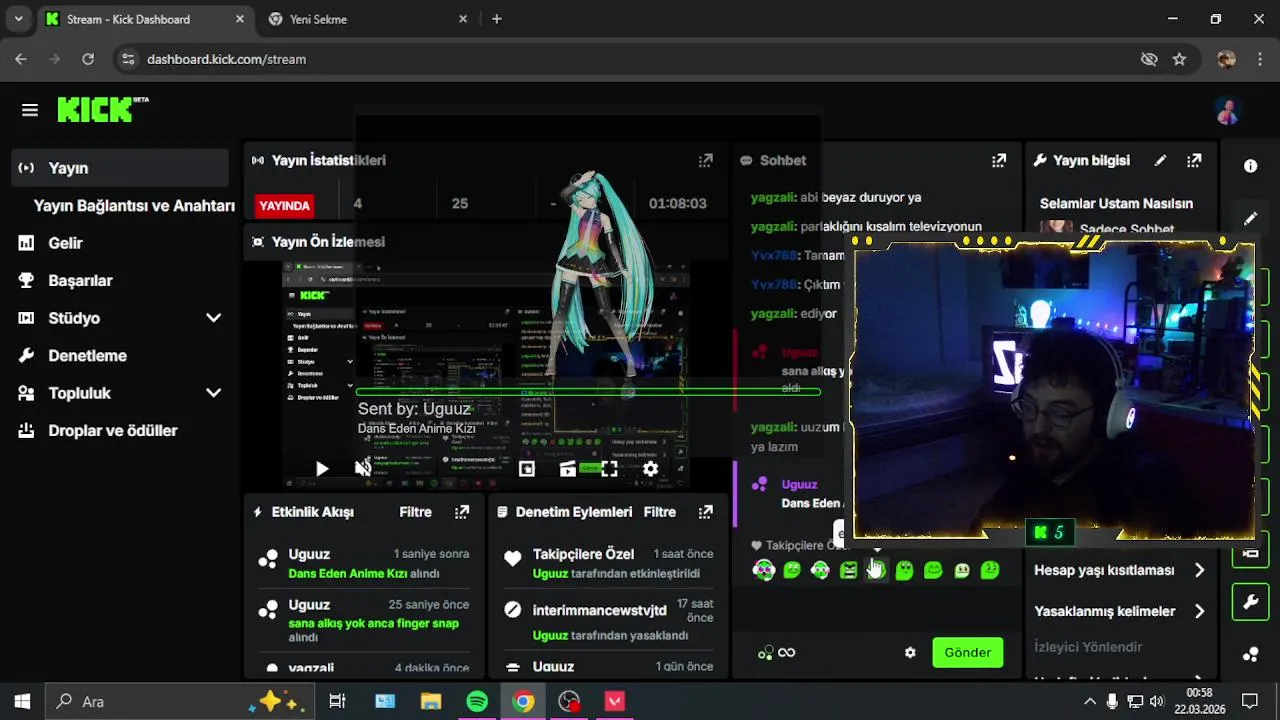The image size is (1280, 720).
Task: Reload the dashboard page
Action: tap(88, 59)
